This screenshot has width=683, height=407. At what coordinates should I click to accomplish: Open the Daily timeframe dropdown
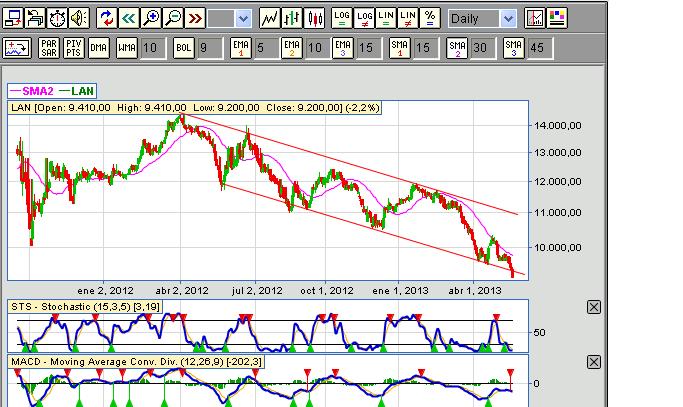[x=508, y=18]
